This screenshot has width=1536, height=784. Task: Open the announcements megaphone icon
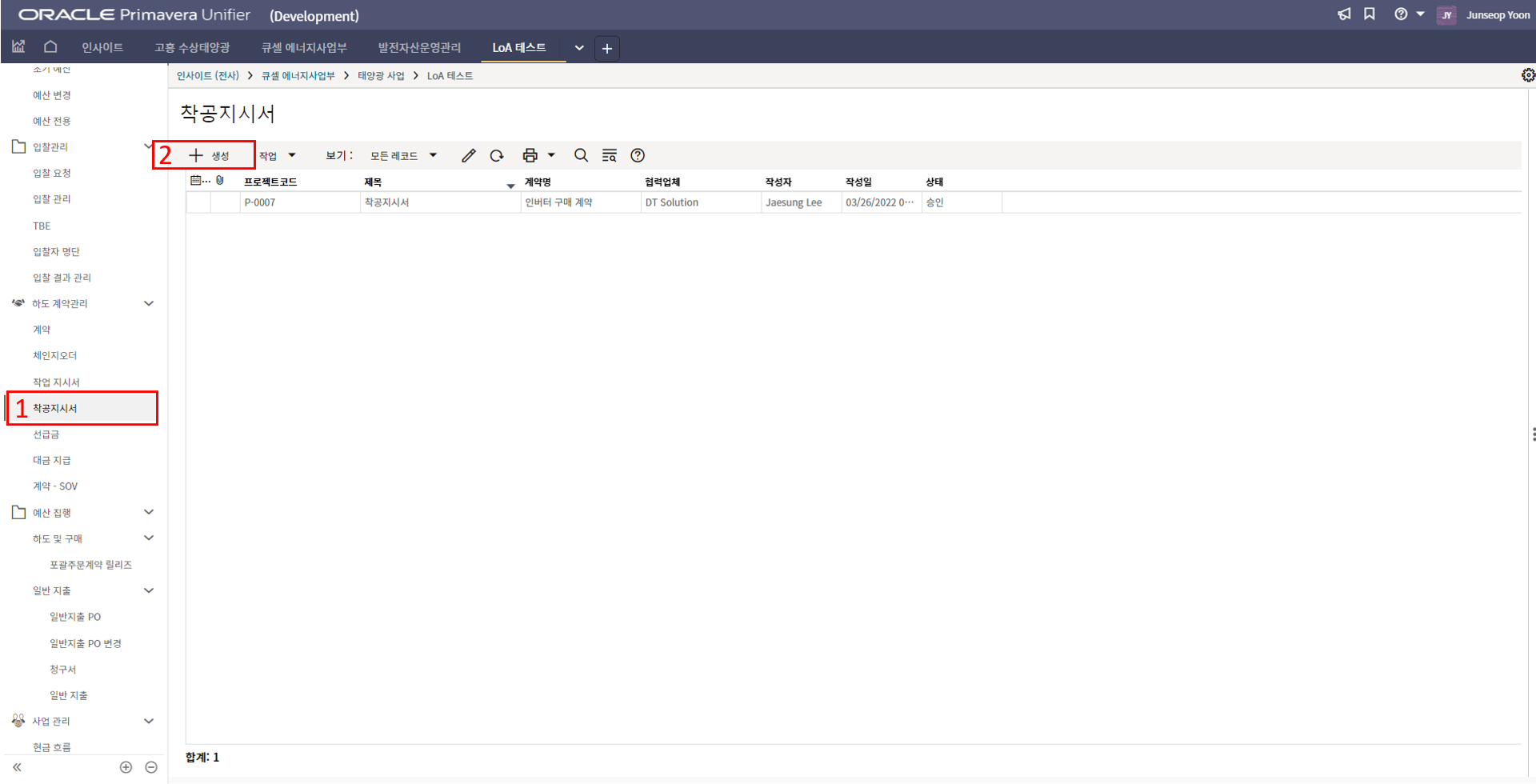[x=1344, y=14]
